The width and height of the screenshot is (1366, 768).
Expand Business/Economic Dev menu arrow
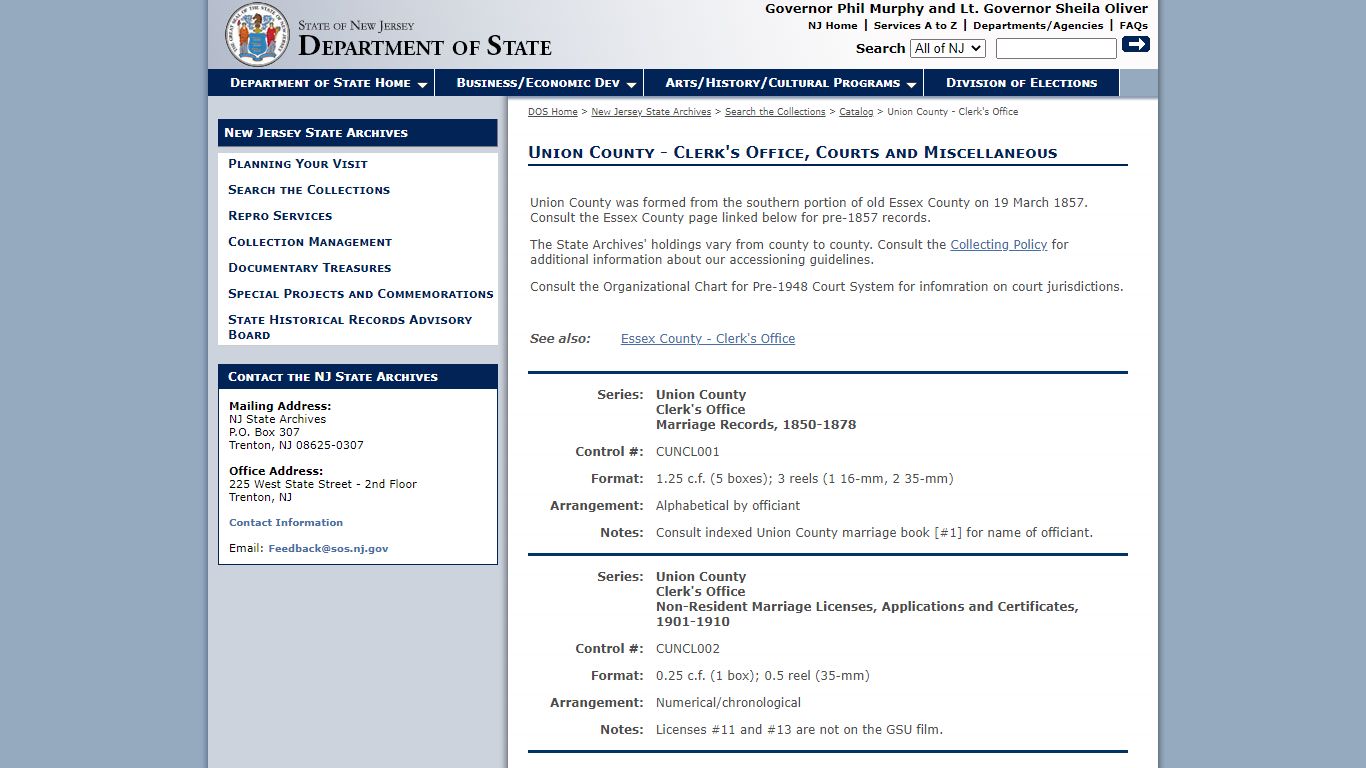631,85
